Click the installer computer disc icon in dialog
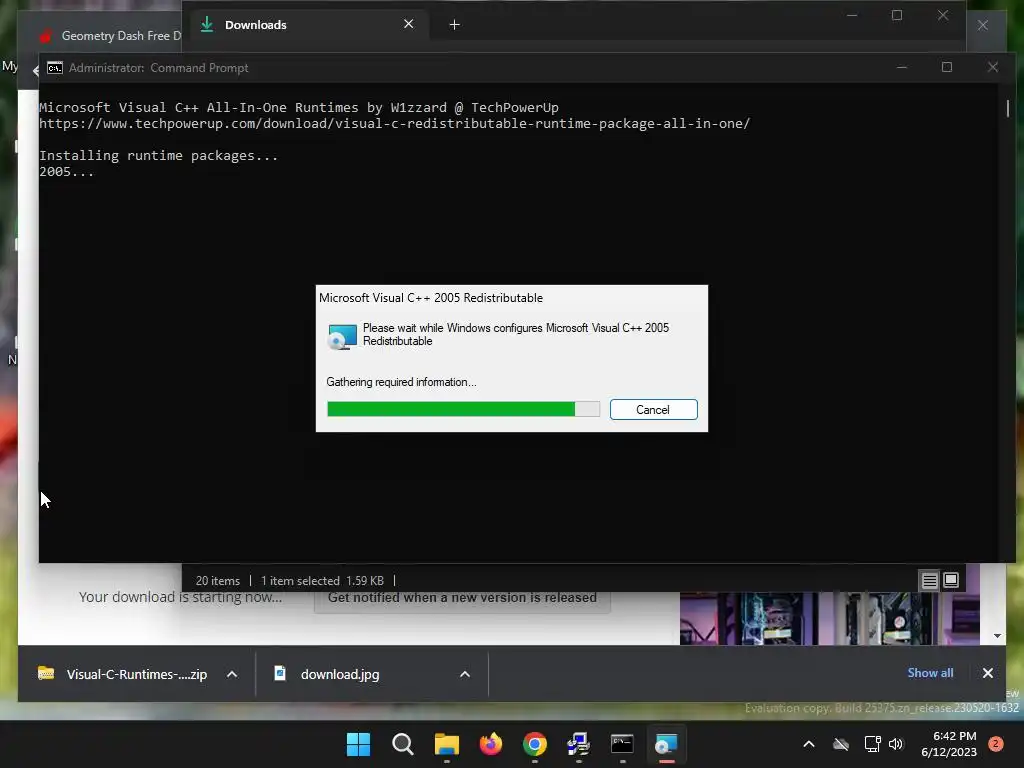The height and width of the screenshot is (768, 1024). [x=342, y=336]
